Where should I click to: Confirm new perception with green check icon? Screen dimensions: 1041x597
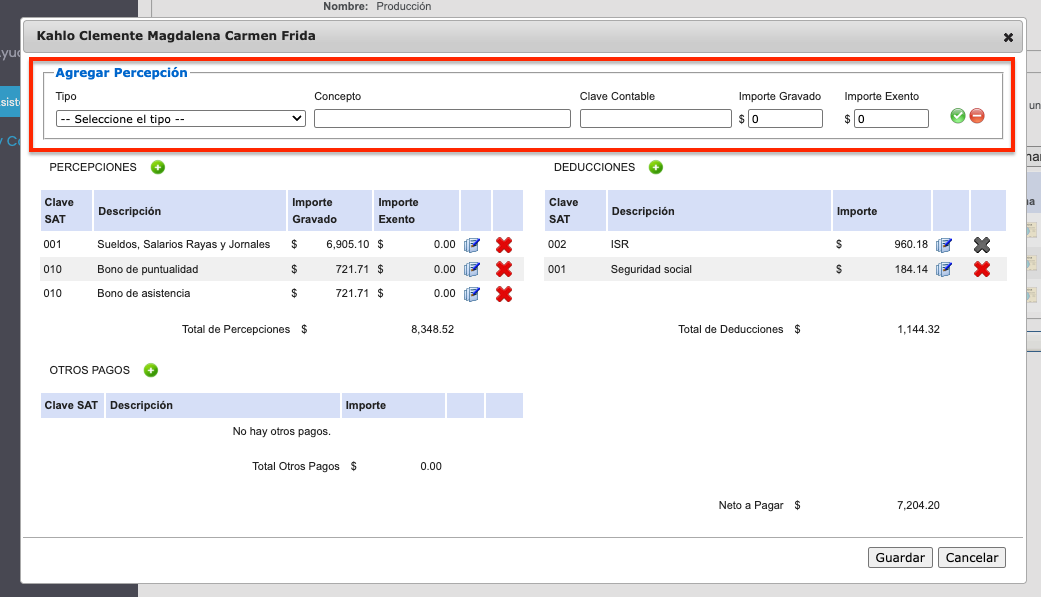(x=958, y=116)
